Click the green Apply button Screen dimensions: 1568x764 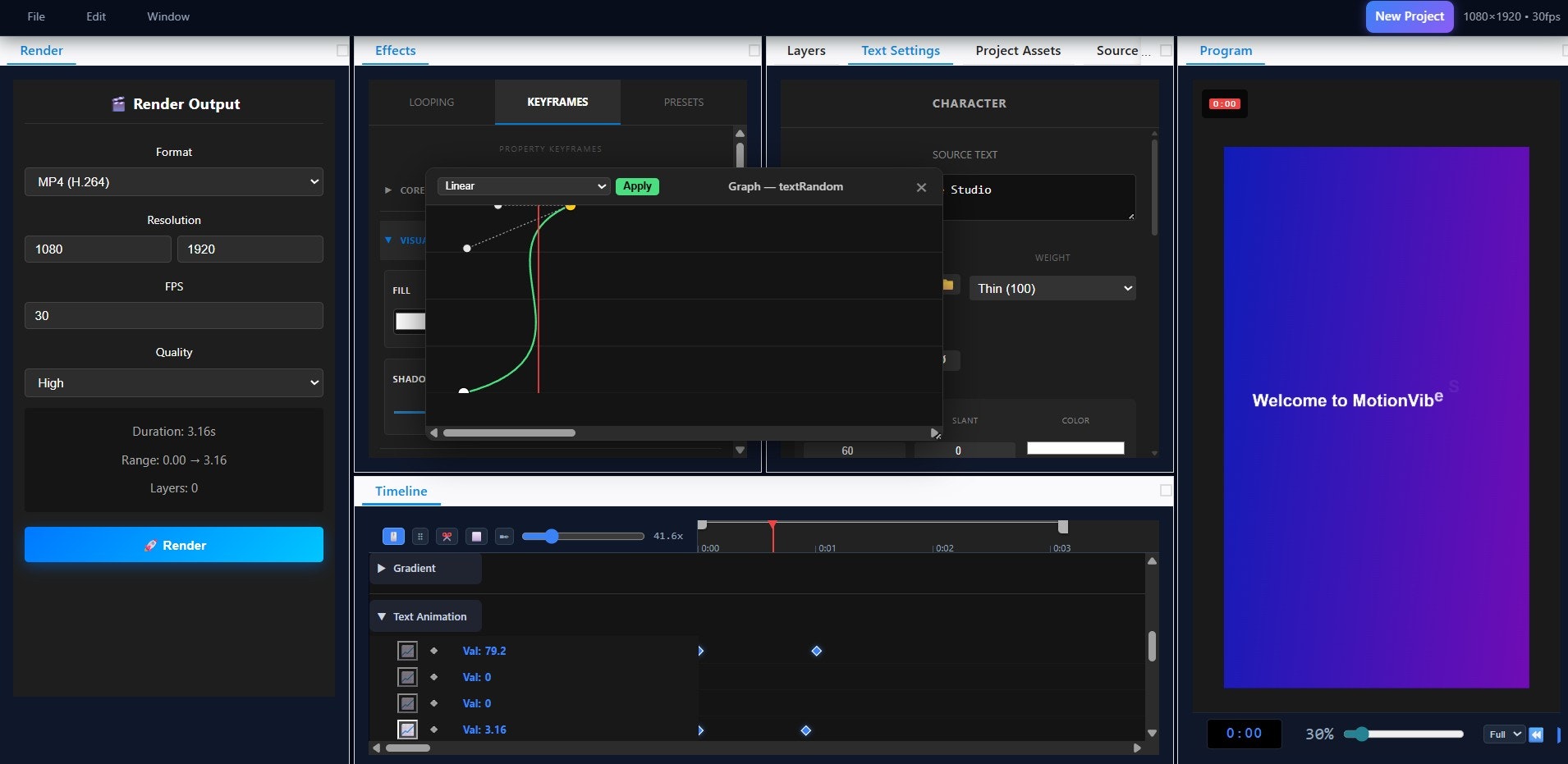click(x=637, y=186)
